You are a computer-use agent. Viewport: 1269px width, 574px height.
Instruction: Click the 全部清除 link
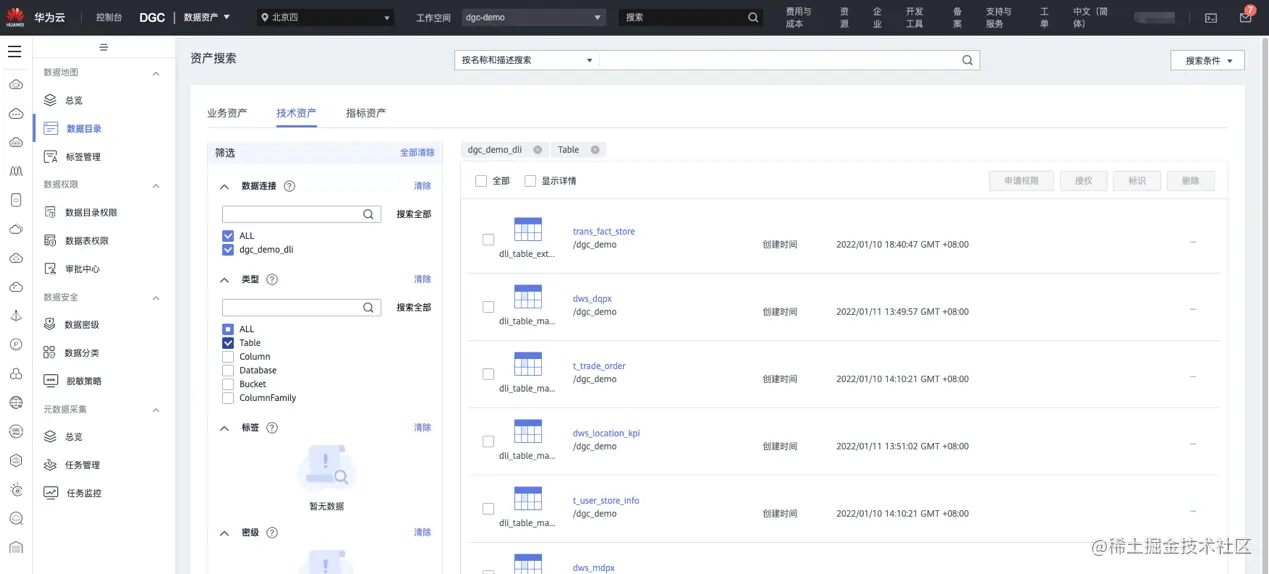click(x=417, y=153)
